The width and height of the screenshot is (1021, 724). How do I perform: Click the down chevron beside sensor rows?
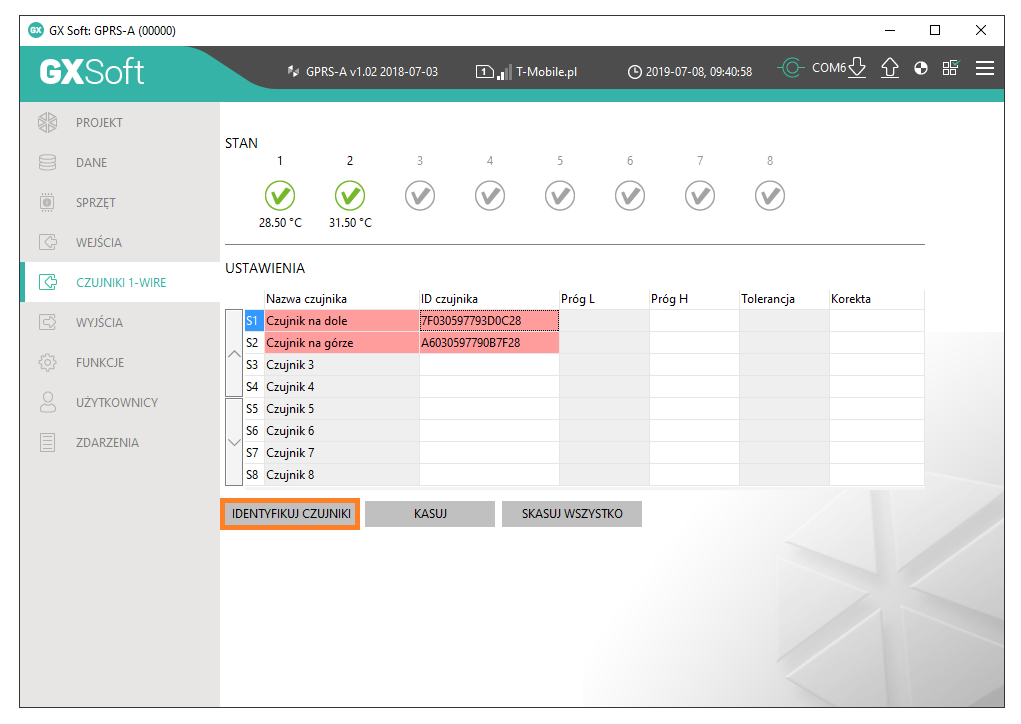pos(234,441)
